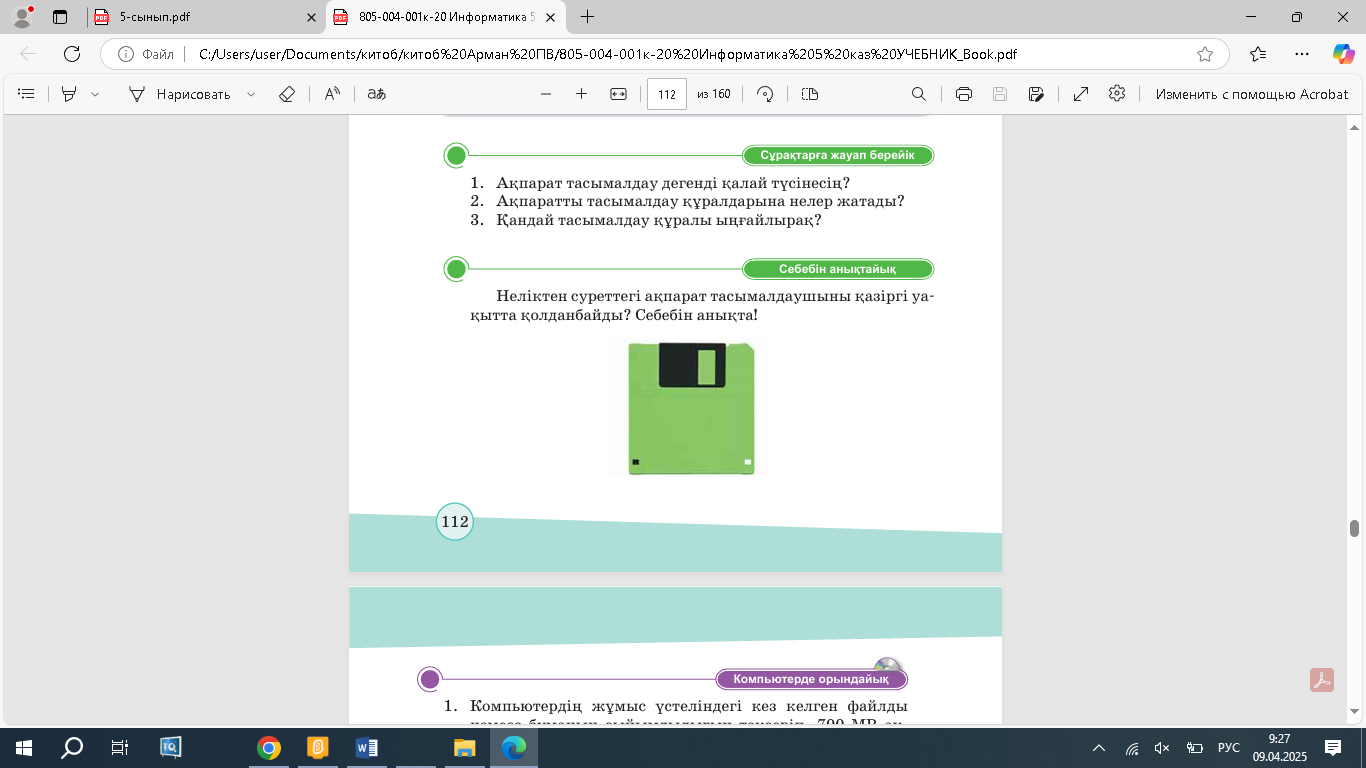Open File Explorer from the taskbar
Viewport: 1366px width, 768px height.
464,747
